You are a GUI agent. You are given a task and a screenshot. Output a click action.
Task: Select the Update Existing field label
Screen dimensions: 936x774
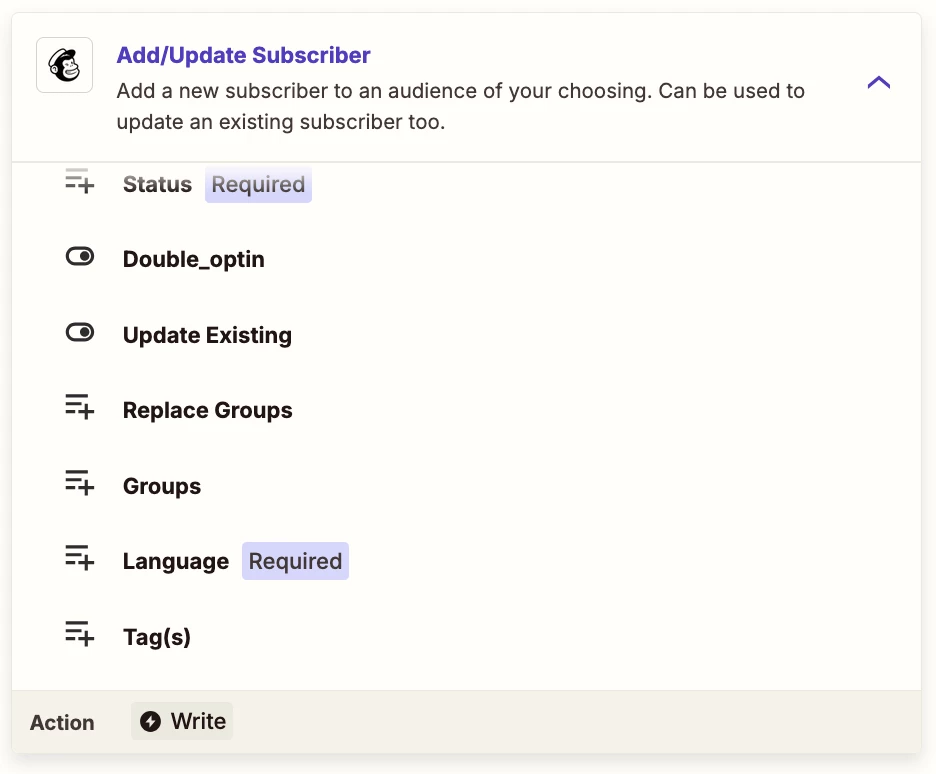click(x=207, y=335)
